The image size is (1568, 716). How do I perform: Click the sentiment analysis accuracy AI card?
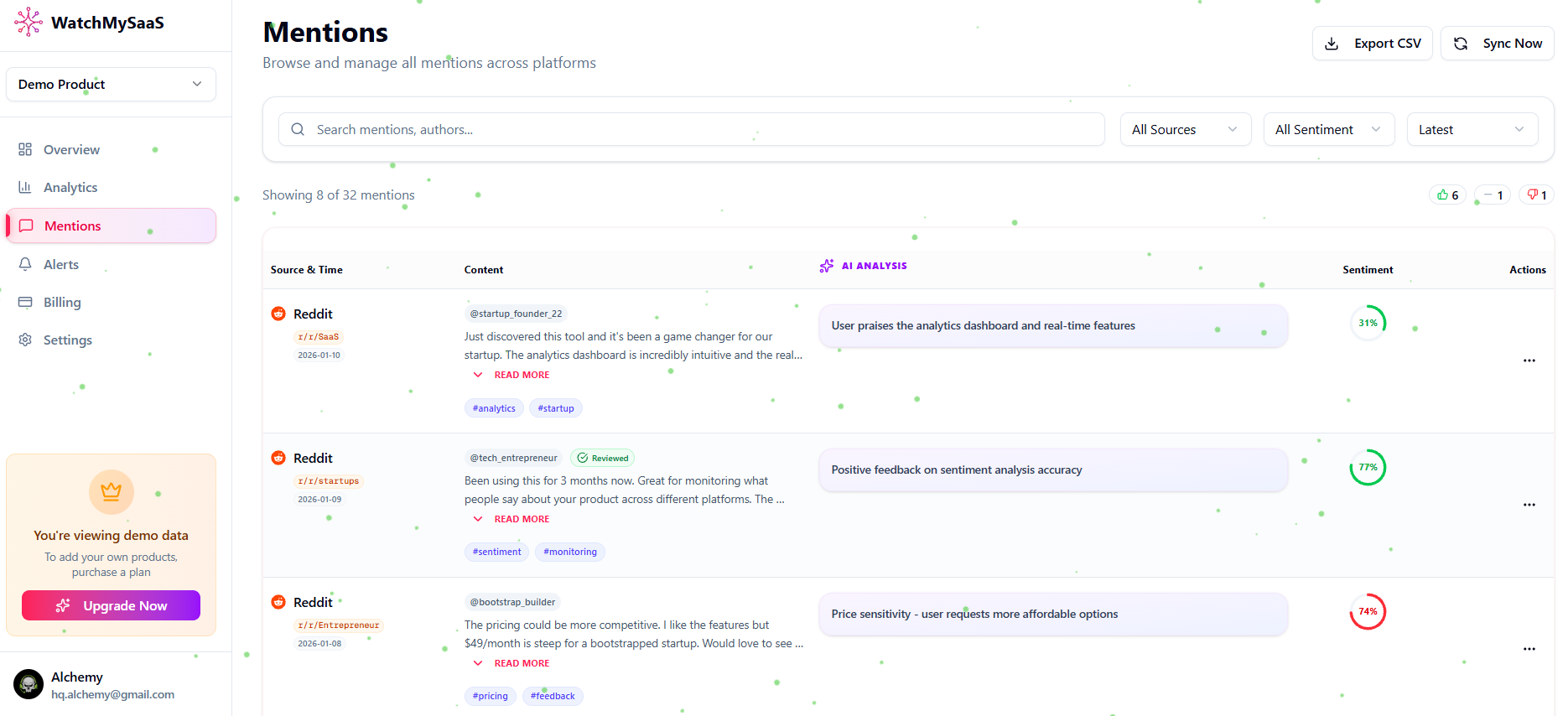click(x=1053, y=470)
